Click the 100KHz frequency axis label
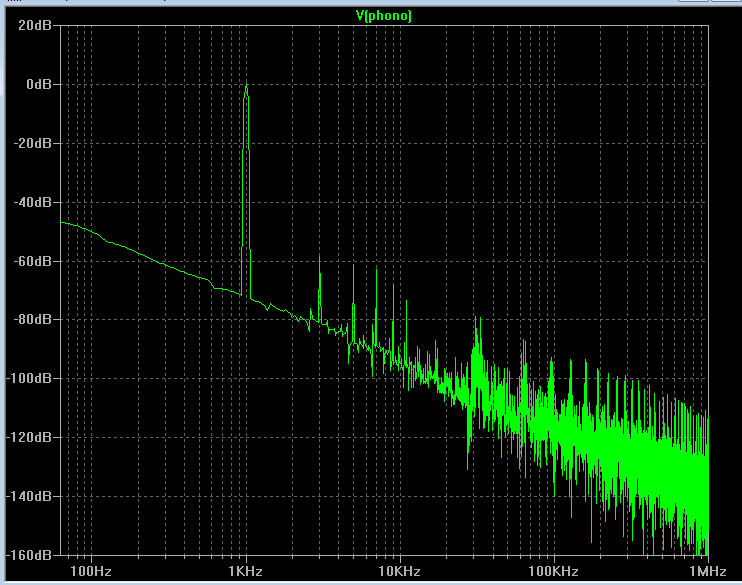 (x=554, y=571)
